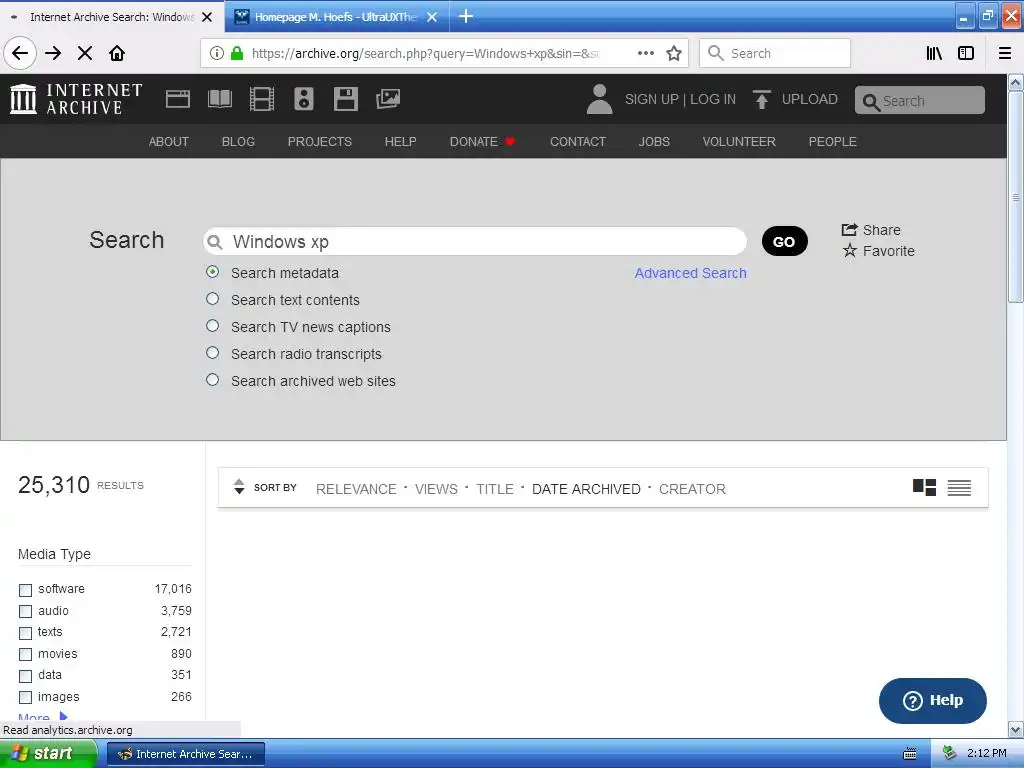Image resolution: width=1024 pixels, height=768 pixels.
Task: Open the Advanced Search link
Action: tap(690, 273)
